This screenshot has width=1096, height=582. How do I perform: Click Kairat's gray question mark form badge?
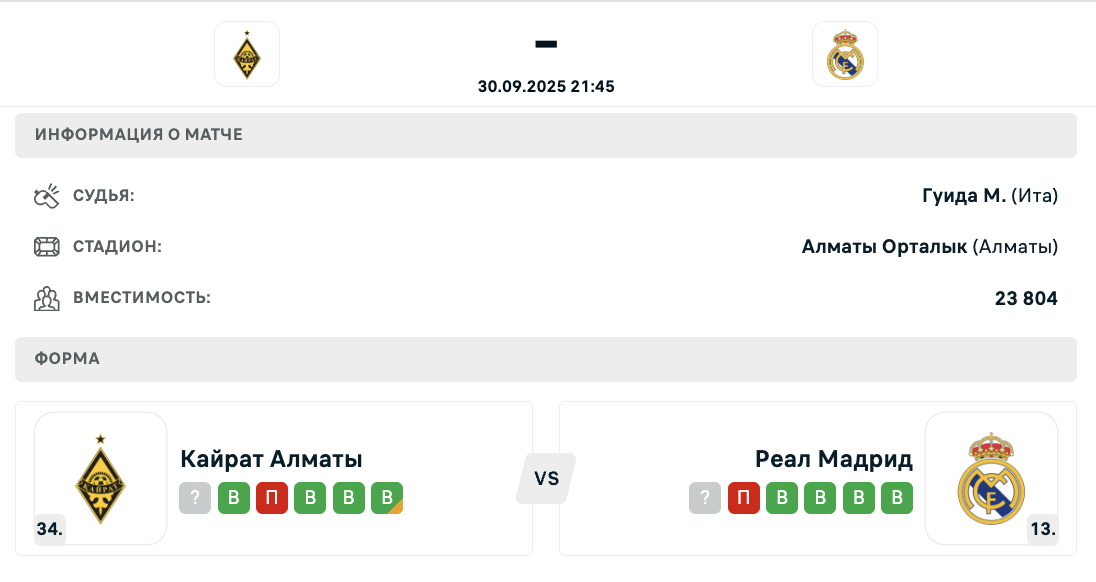[x=195, y=498]
